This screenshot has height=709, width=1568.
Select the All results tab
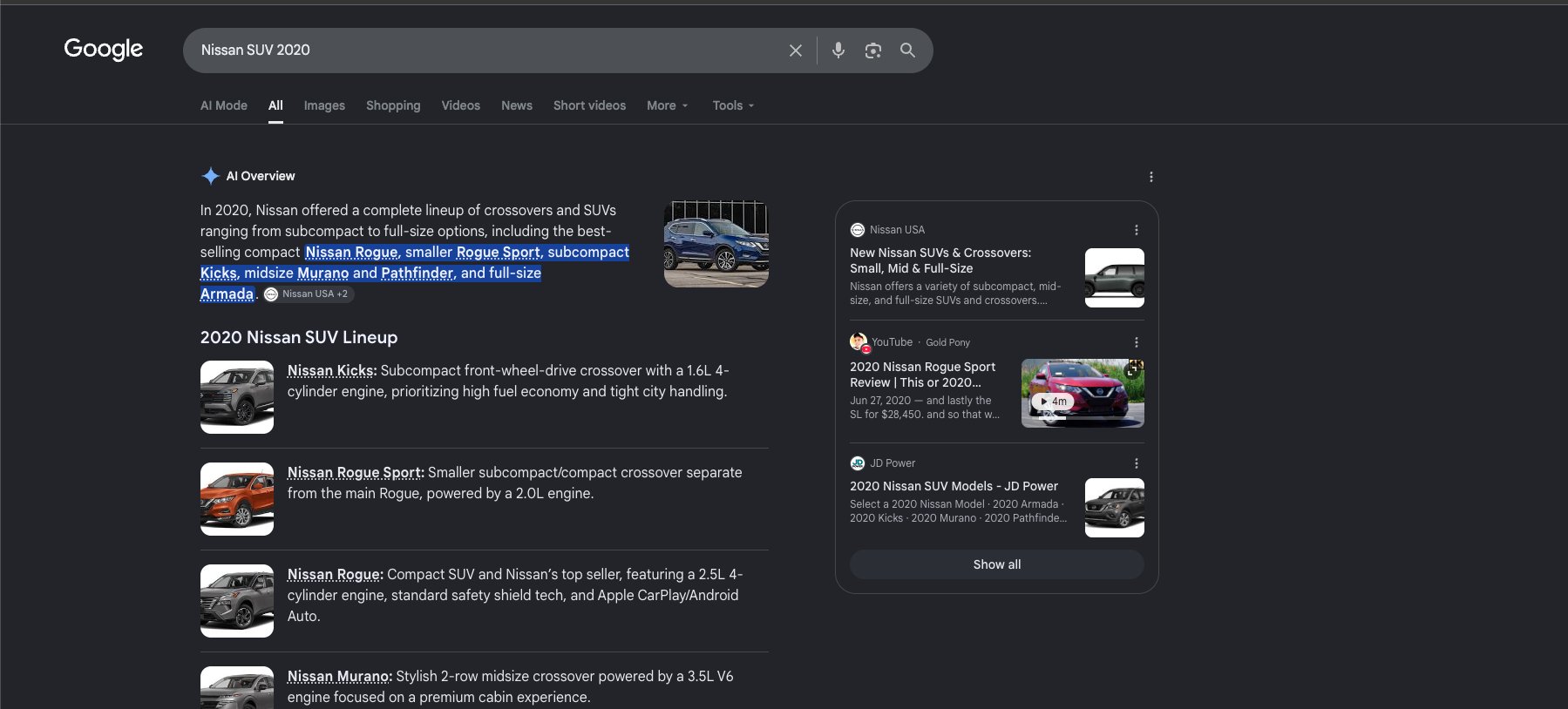pos(275,105)
